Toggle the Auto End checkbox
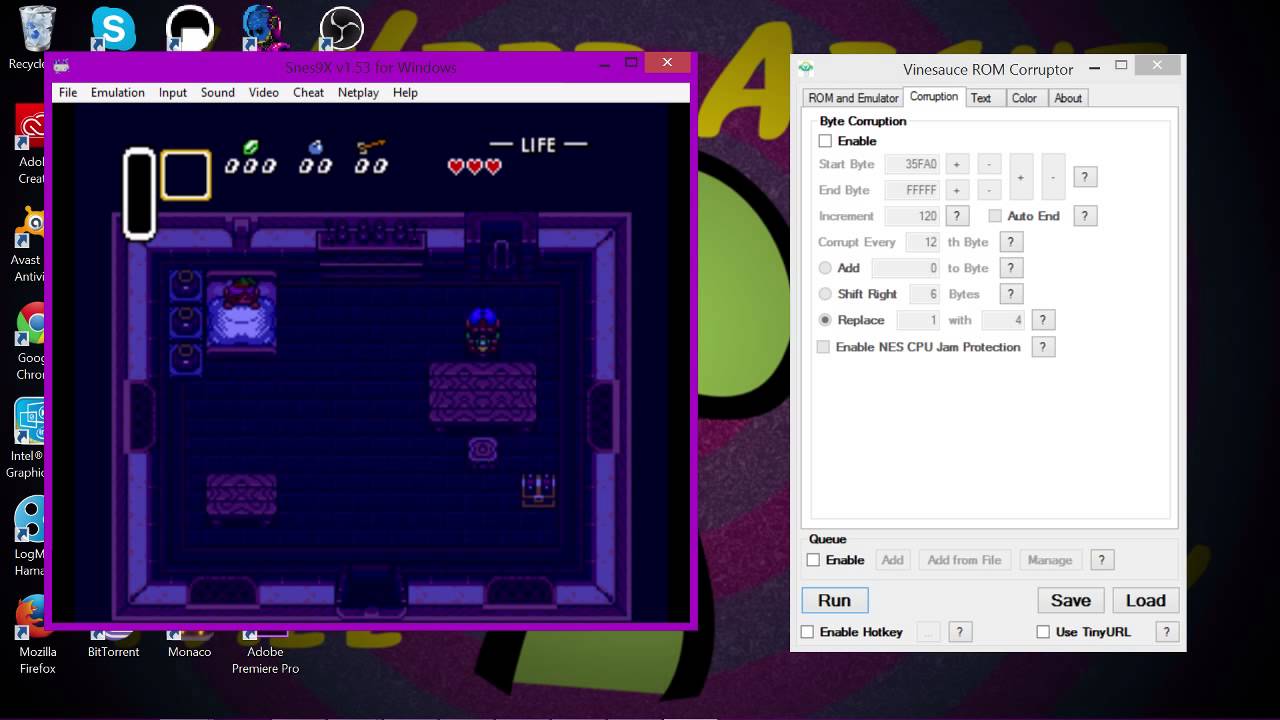Image resolution: width=1280 pixels, height=720 pixels. (x=995, y=216)
